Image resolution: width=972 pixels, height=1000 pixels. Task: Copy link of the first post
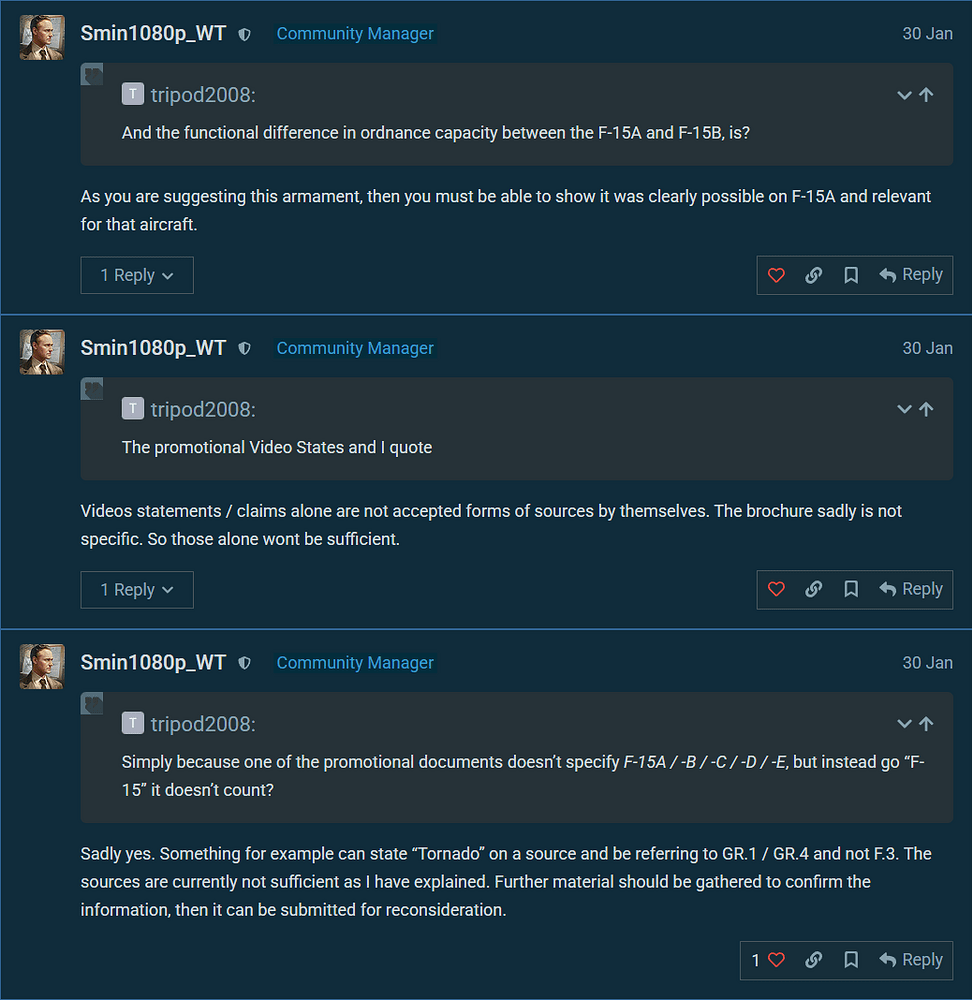(814, 275)
